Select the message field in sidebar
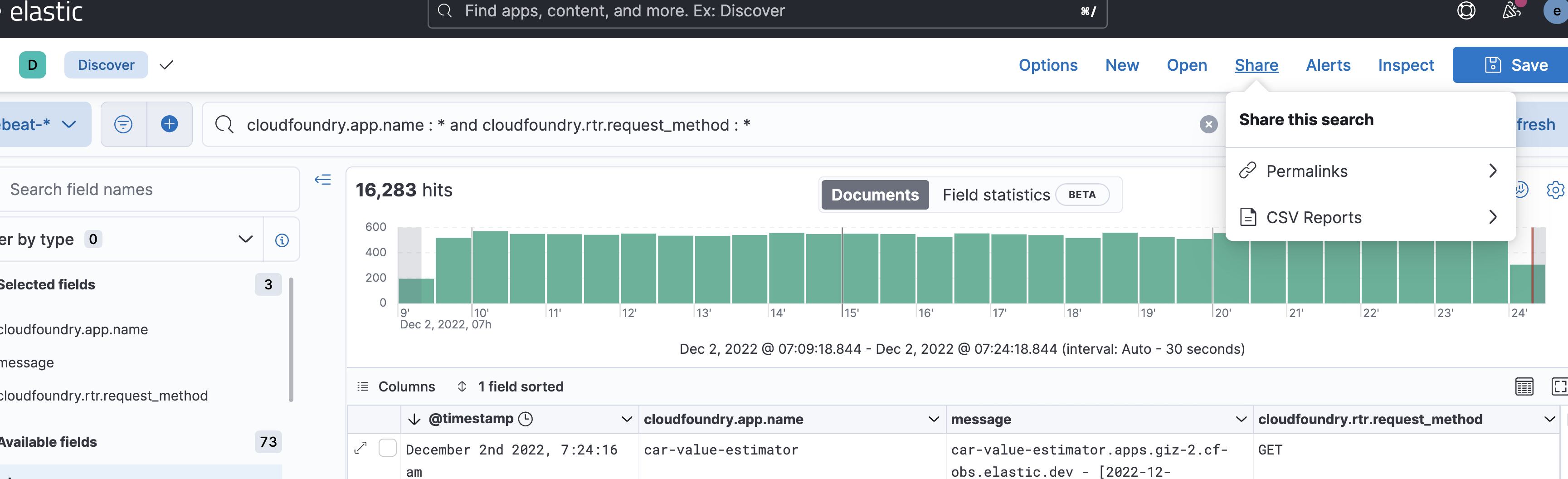 [x=27, y=363]
